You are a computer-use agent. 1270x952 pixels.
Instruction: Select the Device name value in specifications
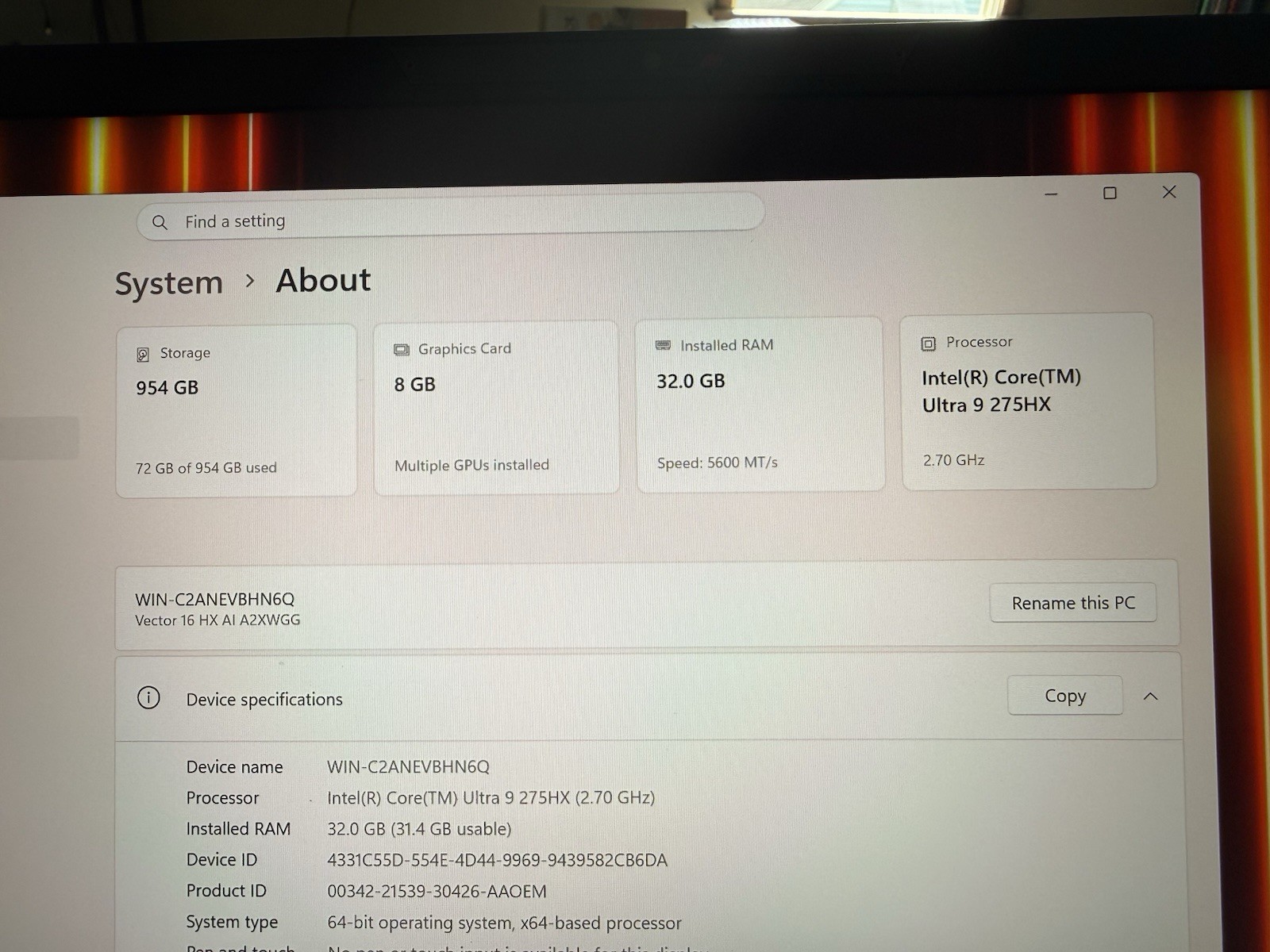pyautogui.click(x=408, y=767)
